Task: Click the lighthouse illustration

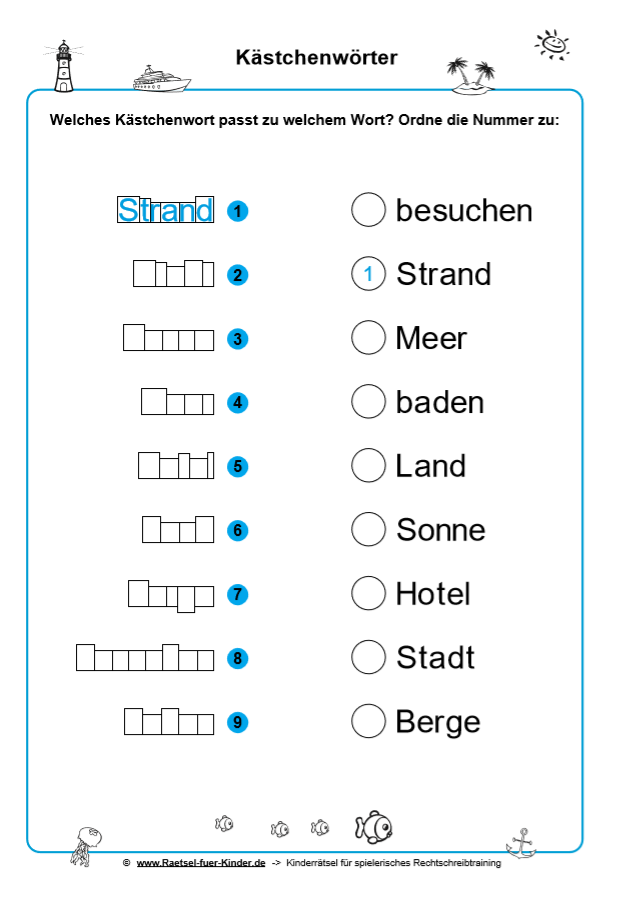Action: (x=66, y=66)
